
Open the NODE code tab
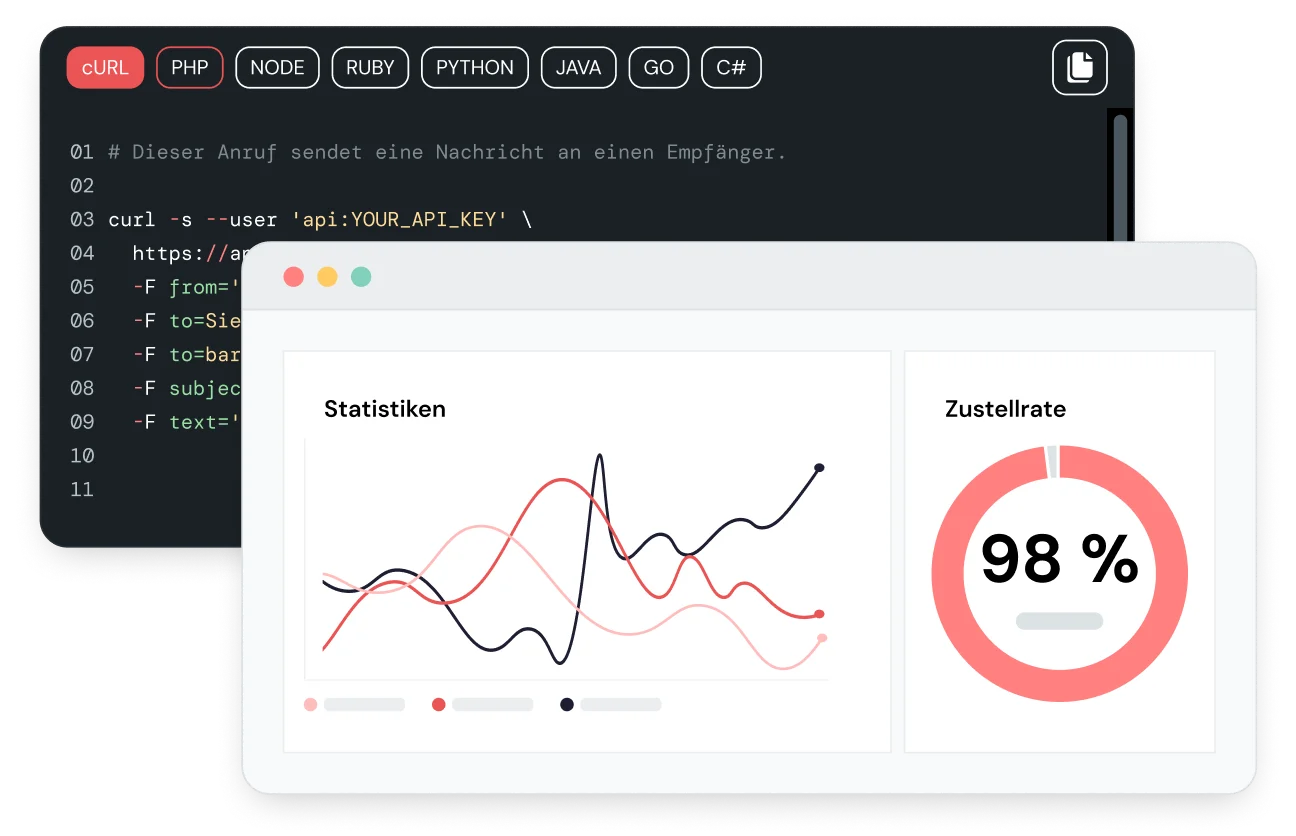[x=277, y=68]
